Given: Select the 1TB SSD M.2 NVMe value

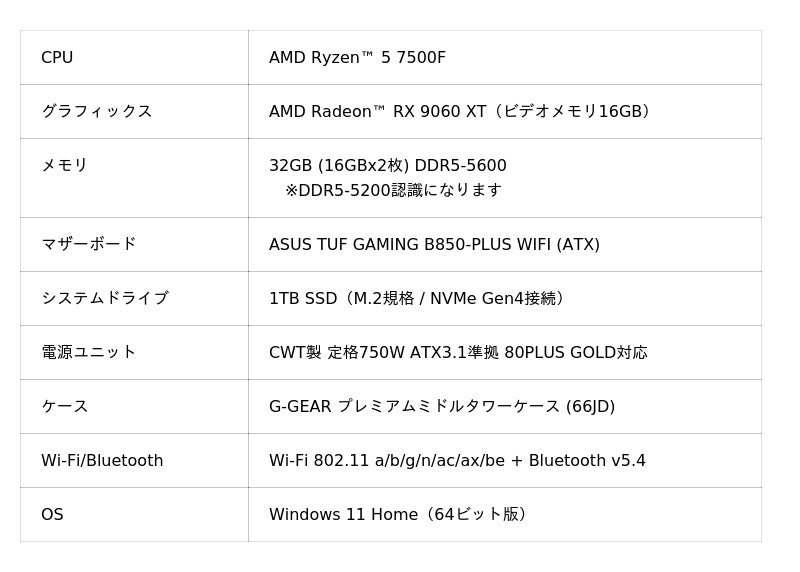Looking at the screenshot, I should (416, 299).
